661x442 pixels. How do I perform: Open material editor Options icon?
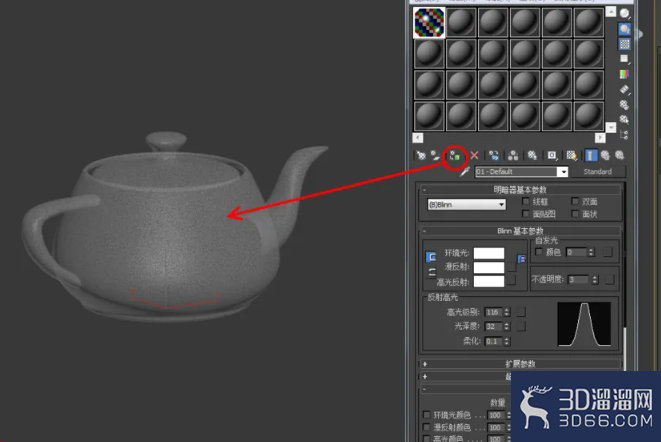(x=624, y=105)
